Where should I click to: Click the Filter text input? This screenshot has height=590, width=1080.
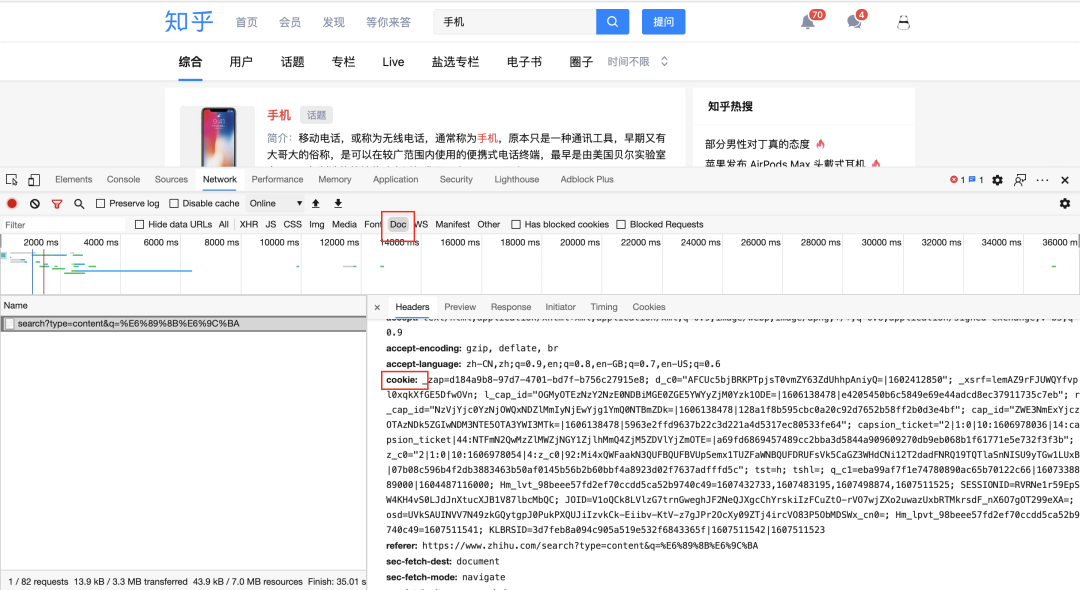click(63, 224)
